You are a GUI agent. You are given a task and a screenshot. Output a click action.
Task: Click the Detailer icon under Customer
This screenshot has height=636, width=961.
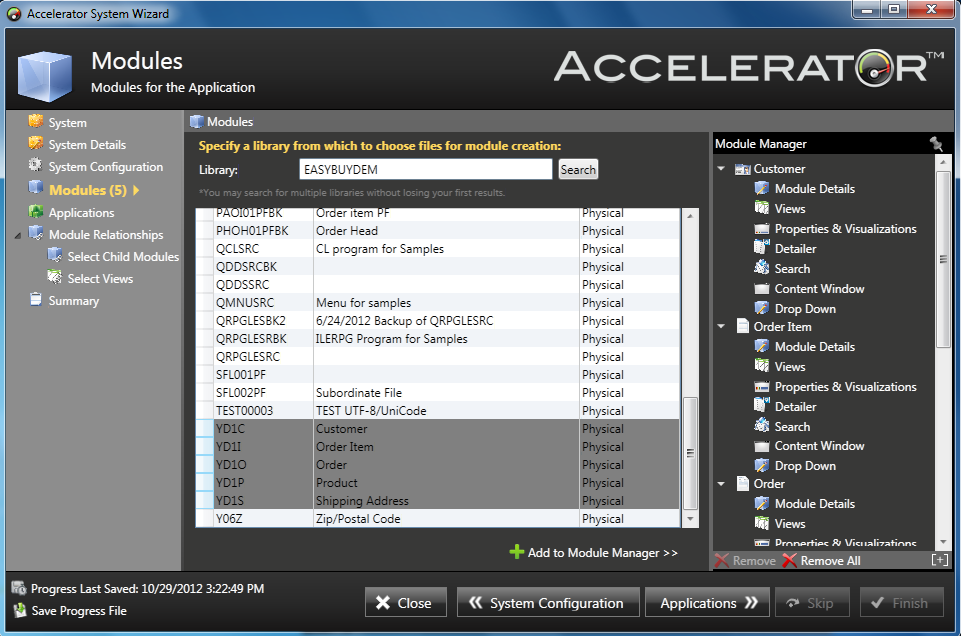coord(762,248)
